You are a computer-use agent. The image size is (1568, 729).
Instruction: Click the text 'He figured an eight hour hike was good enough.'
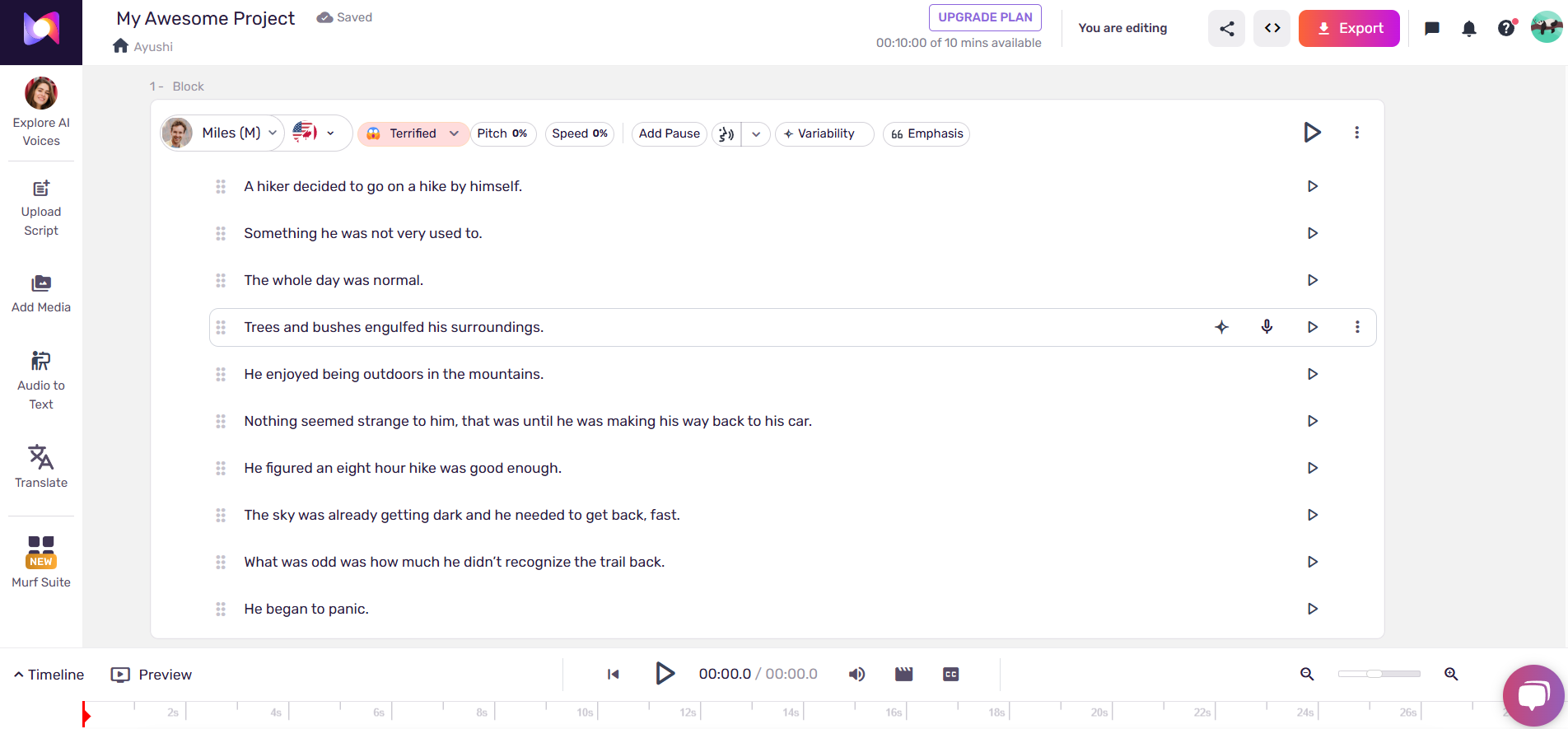coord(403,468)
